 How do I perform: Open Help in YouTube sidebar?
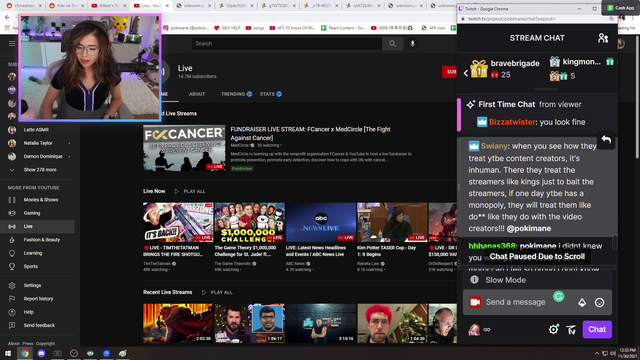coord(38,312)
